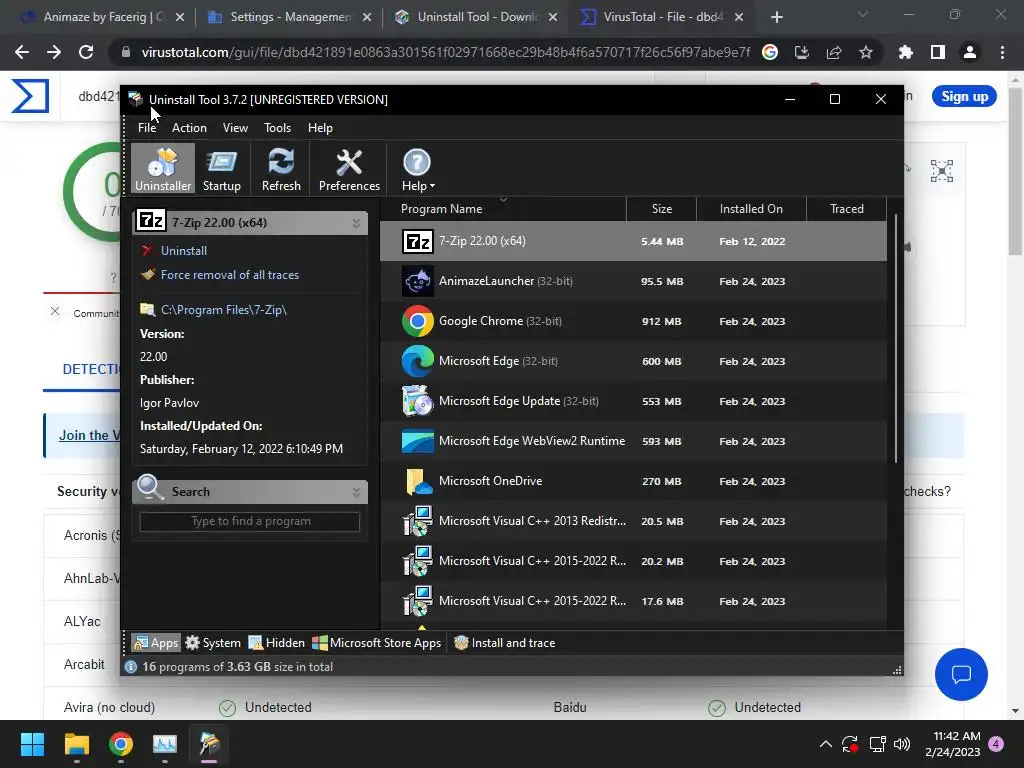This screenshot has width=1024, height=768.
Task: Collapse the Search panel chevron
Action: 356,492
